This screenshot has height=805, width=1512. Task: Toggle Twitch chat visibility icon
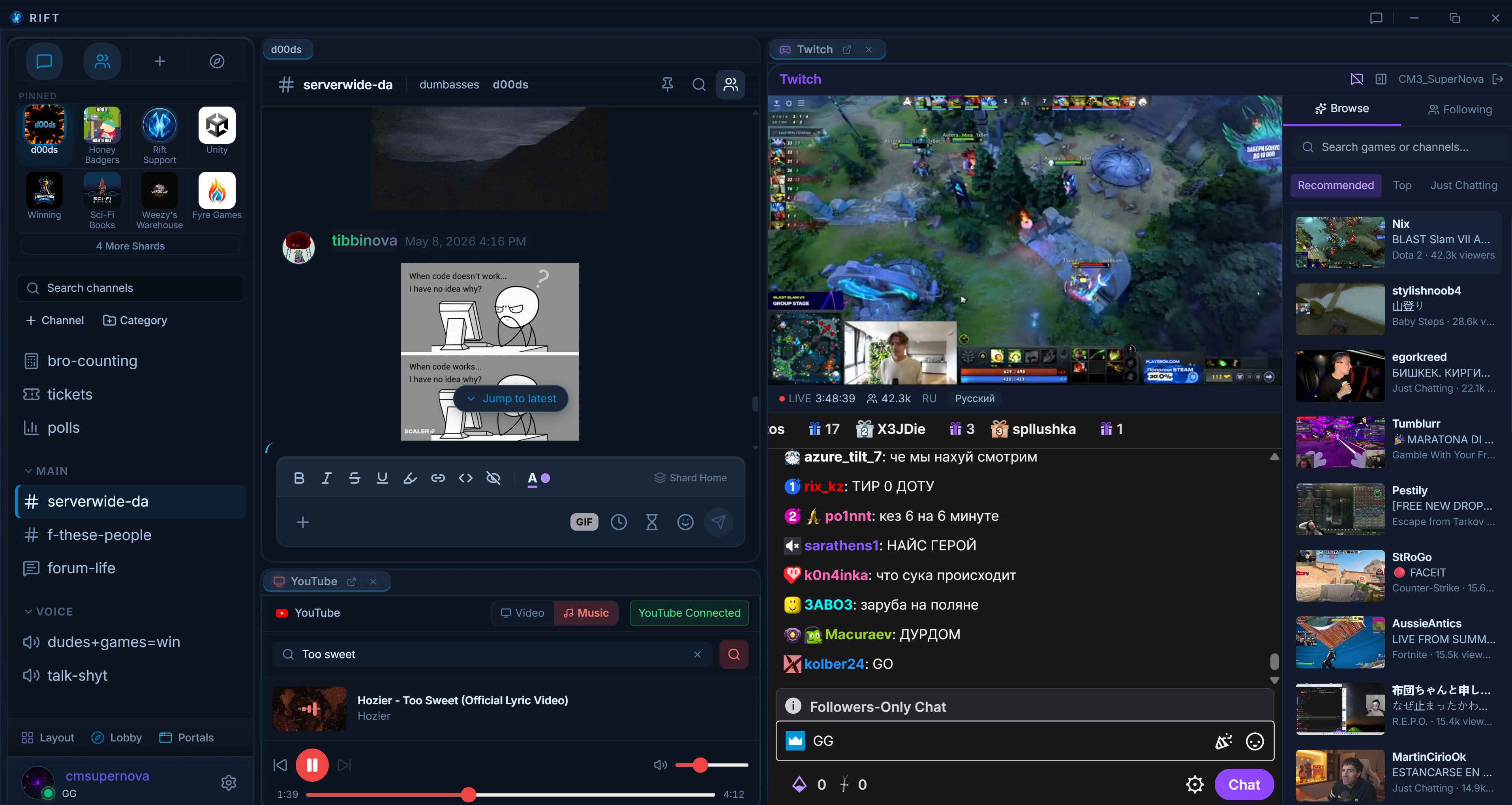[1357, 79]
